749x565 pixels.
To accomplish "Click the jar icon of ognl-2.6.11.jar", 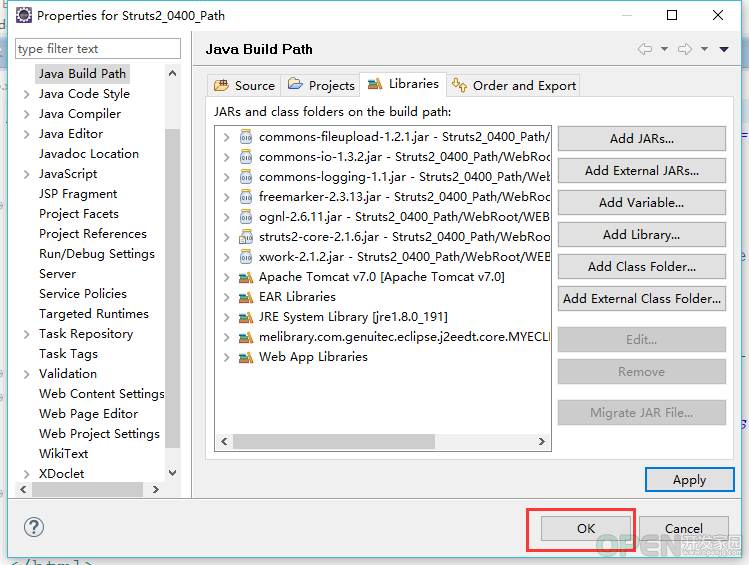I will pyautogui.click(x=246, y=217).
